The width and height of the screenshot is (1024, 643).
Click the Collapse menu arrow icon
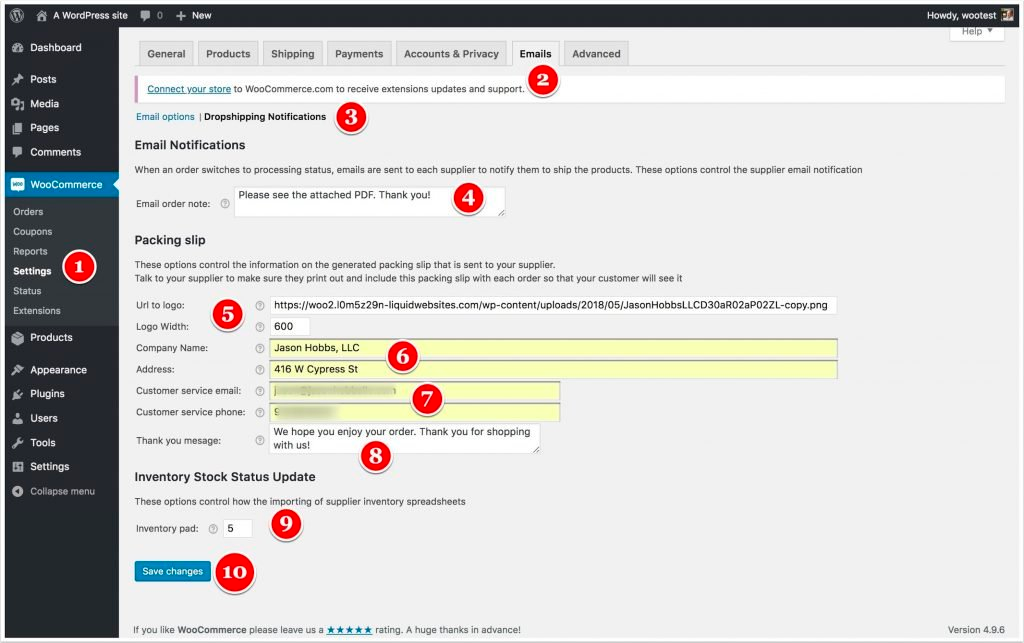(x=18, y=492)
